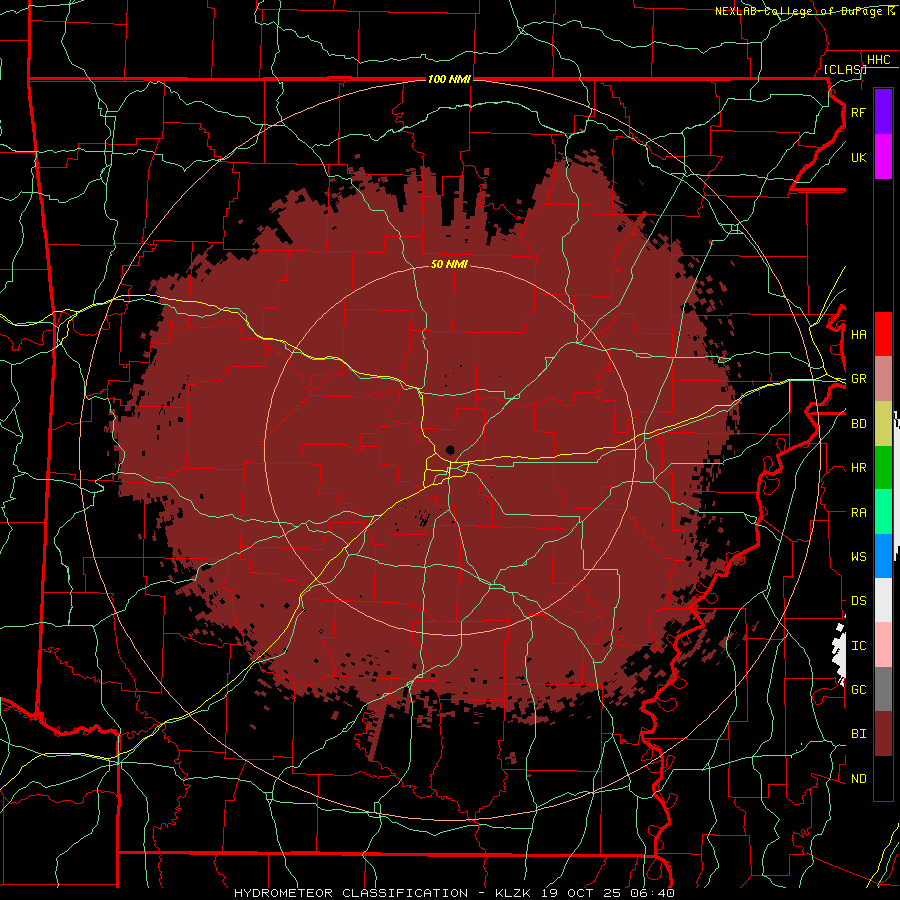
Task: Click the BI legend label
Action: (858, 734)
